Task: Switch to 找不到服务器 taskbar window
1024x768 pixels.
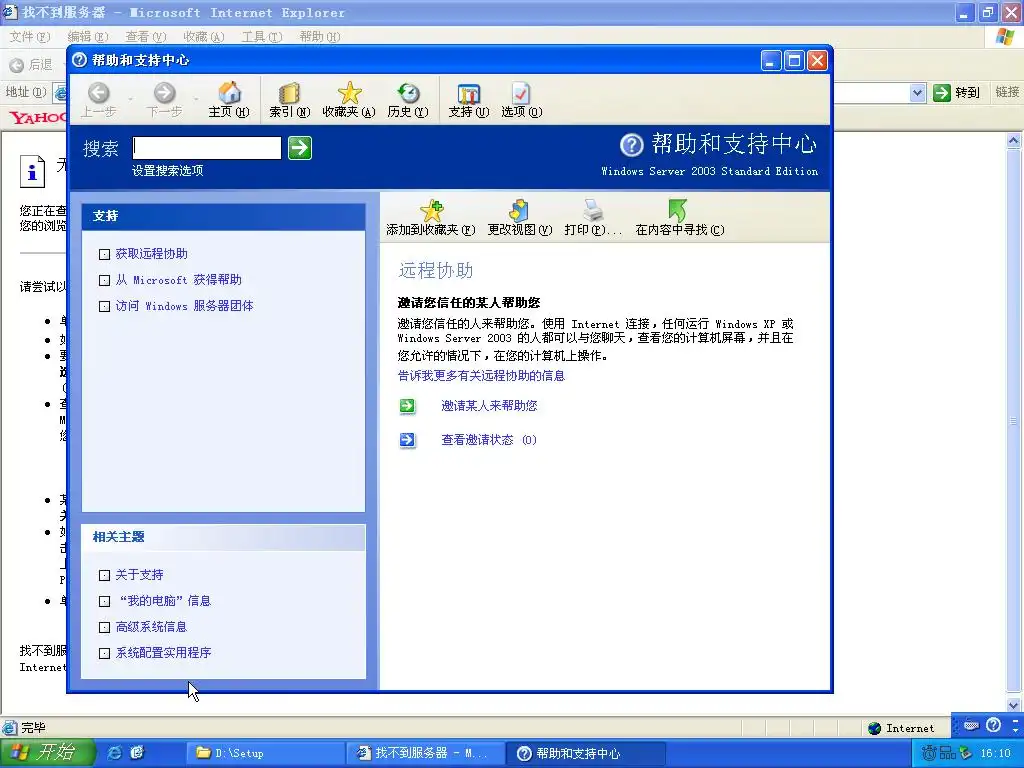Action: [x=425, y=753]
